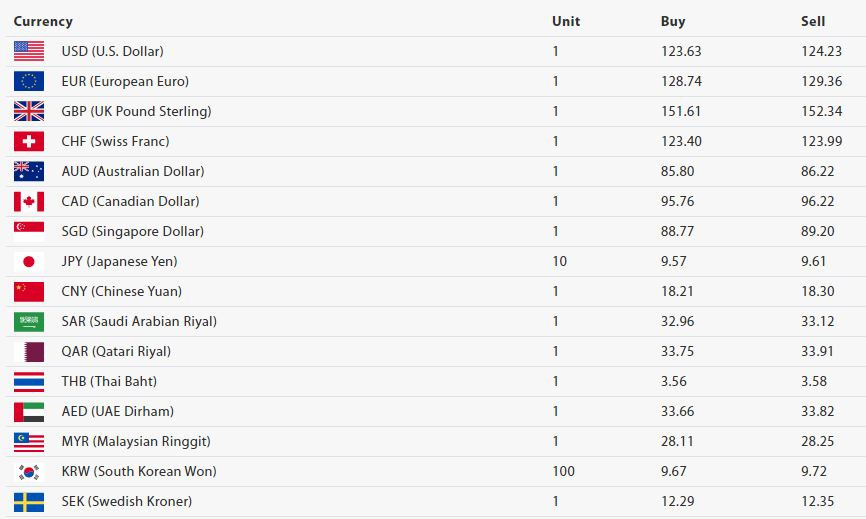The height and width of the screenshot is (519, 866).
Task: Select the MYR (Malaysian Ringgit) row label
Action: coord(136,441)
